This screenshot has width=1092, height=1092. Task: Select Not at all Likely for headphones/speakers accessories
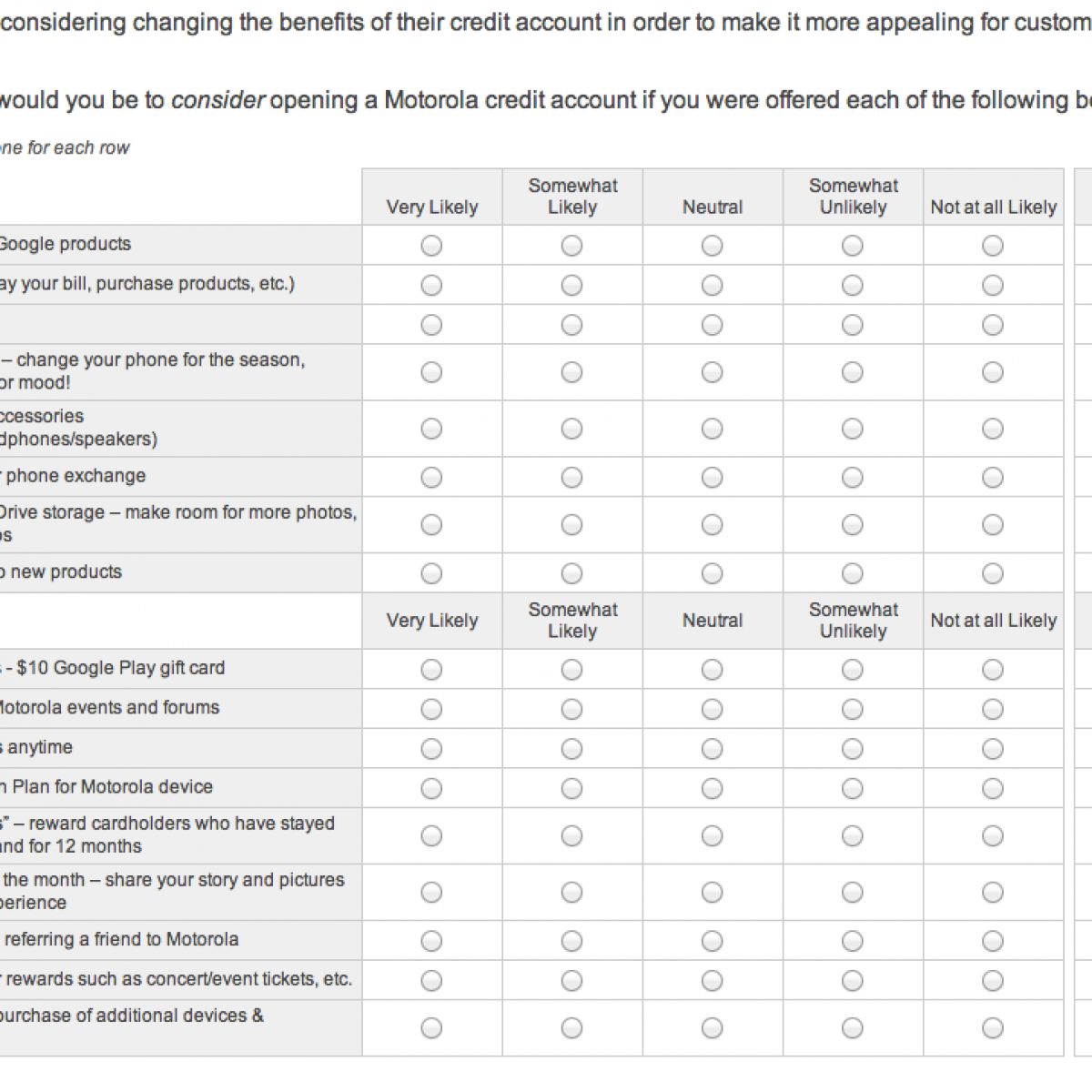pos(993,429)
